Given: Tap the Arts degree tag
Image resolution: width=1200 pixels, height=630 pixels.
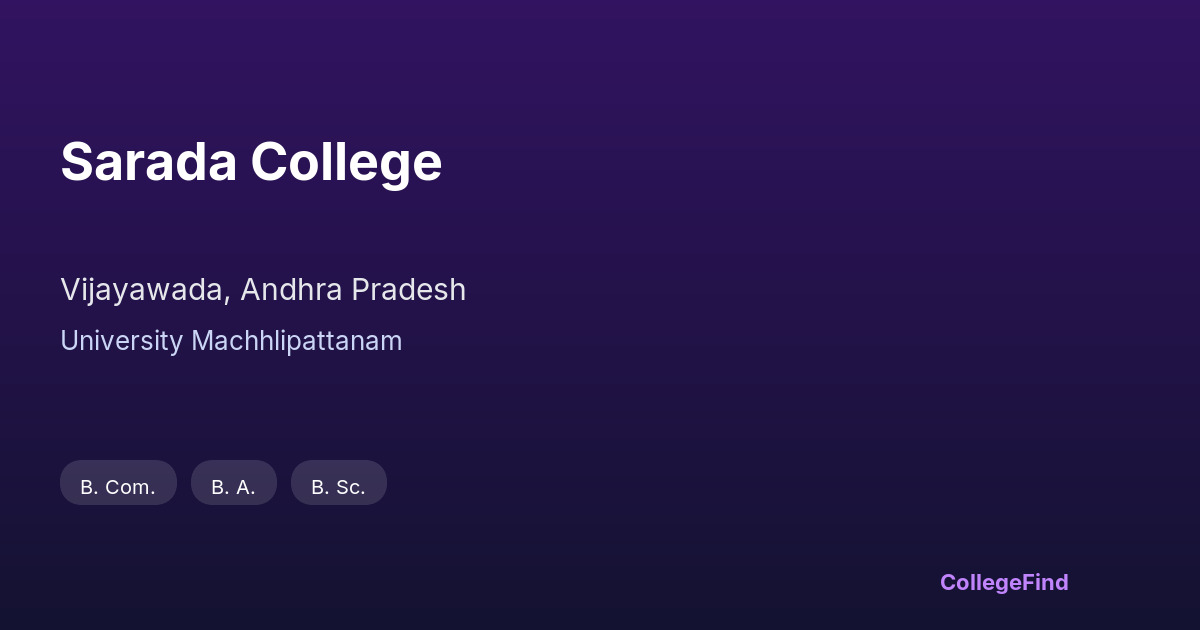Looking at the screenshot, I should click(x=233, y=483).
